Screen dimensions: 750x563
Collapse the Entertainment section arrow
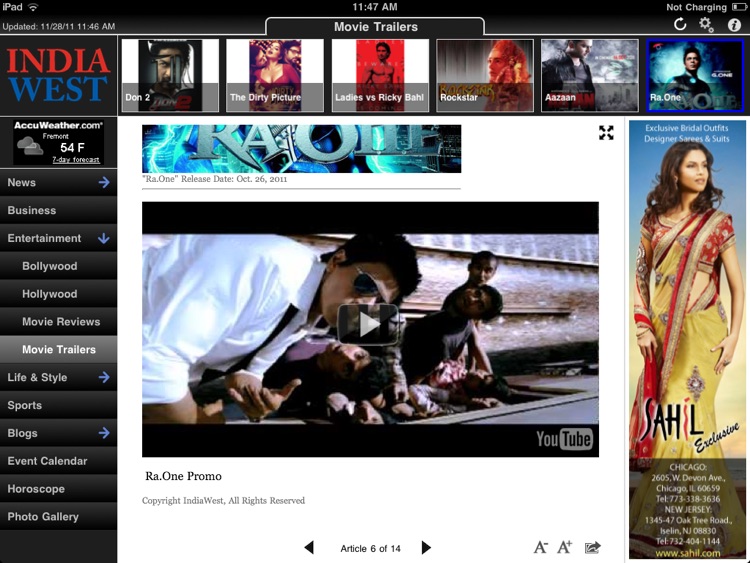point(104,238)
